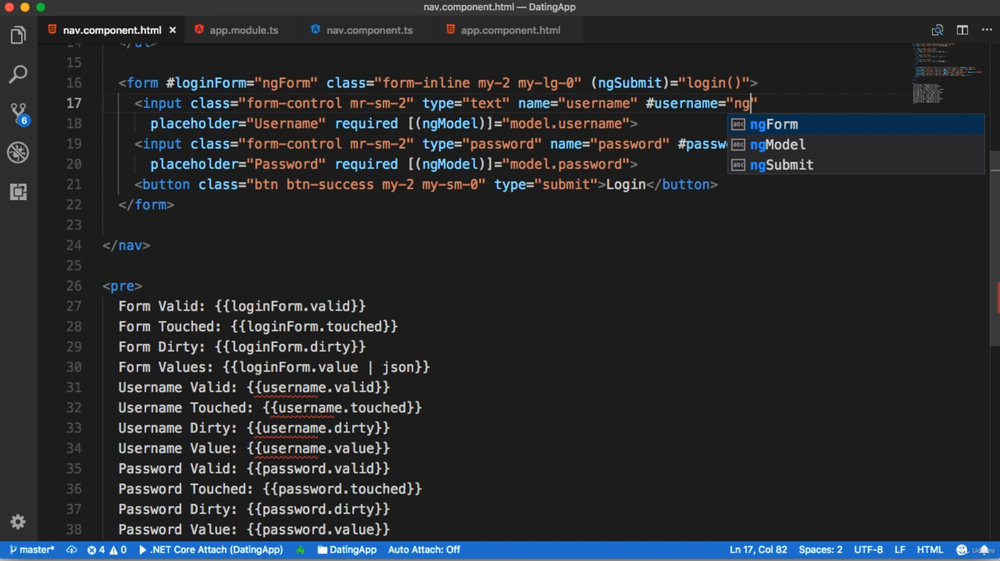Click the text 'Password Value: {{password.value}}'

pyautogui.click(x=254, y=529)
